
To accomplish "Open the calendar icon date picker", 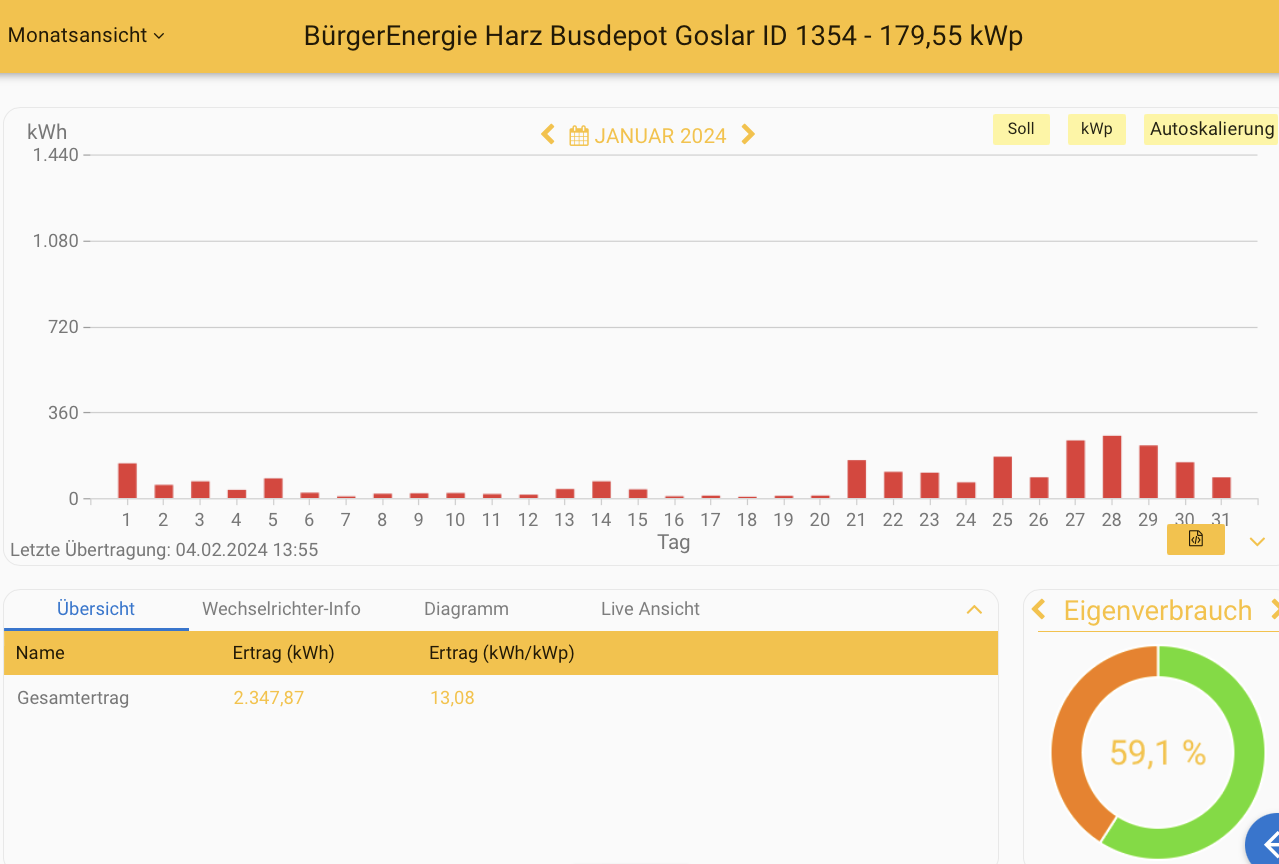I will [579, 136].
